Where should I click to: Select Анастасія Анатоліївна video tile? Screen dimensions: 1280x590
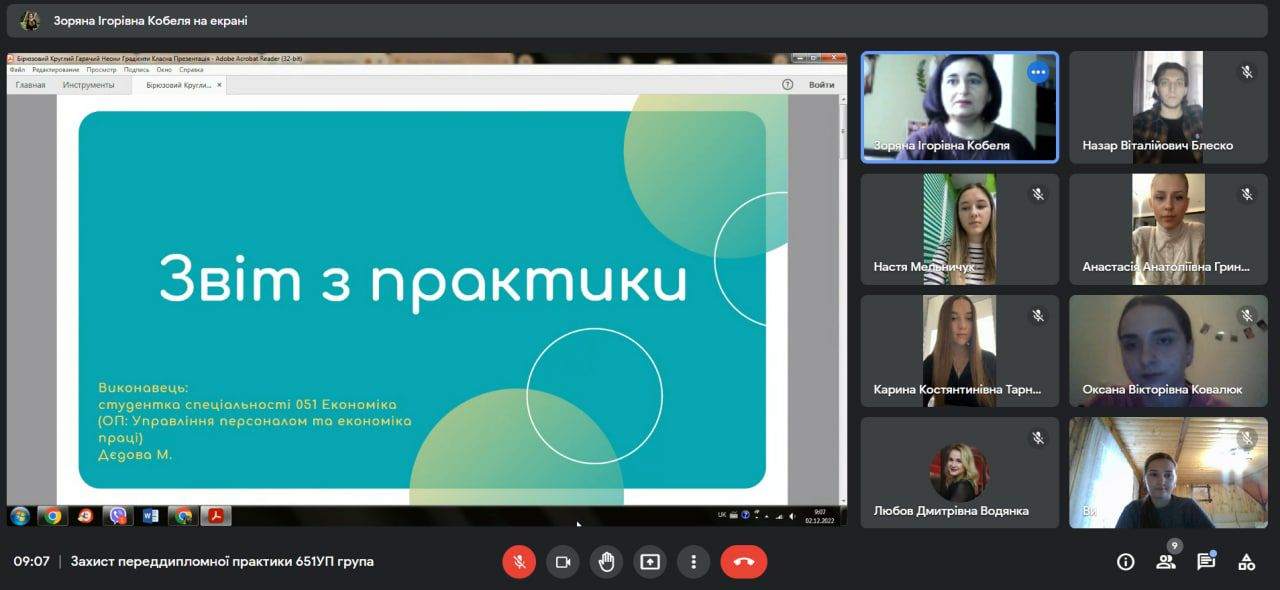coord(1168,229)
